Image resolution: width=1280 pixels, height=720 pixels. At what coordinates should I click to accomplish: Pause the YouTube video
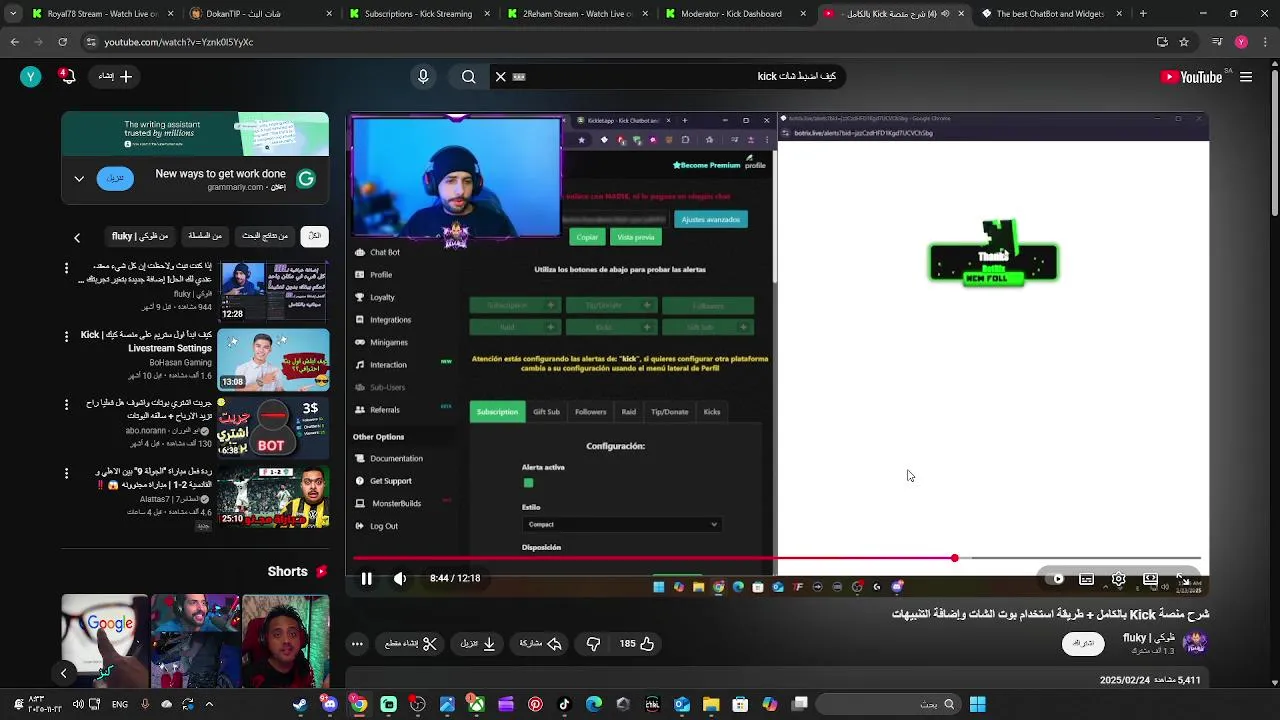coord(367,578)
